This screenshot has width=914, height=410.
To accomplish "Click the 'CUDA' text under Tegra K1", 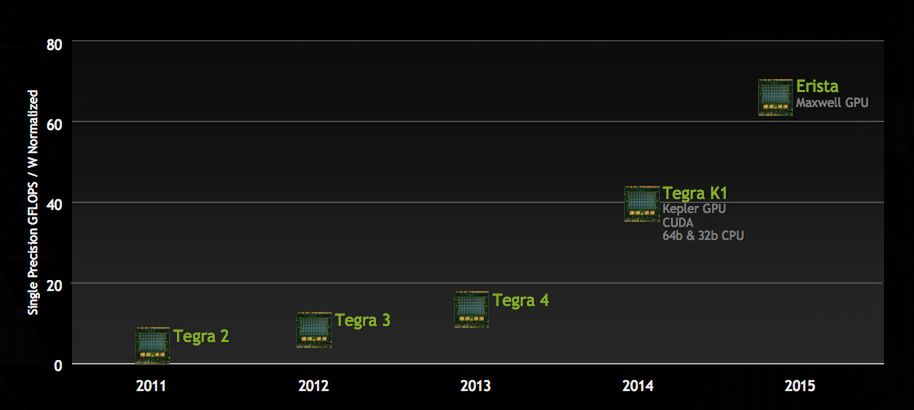I will point(677,222).
